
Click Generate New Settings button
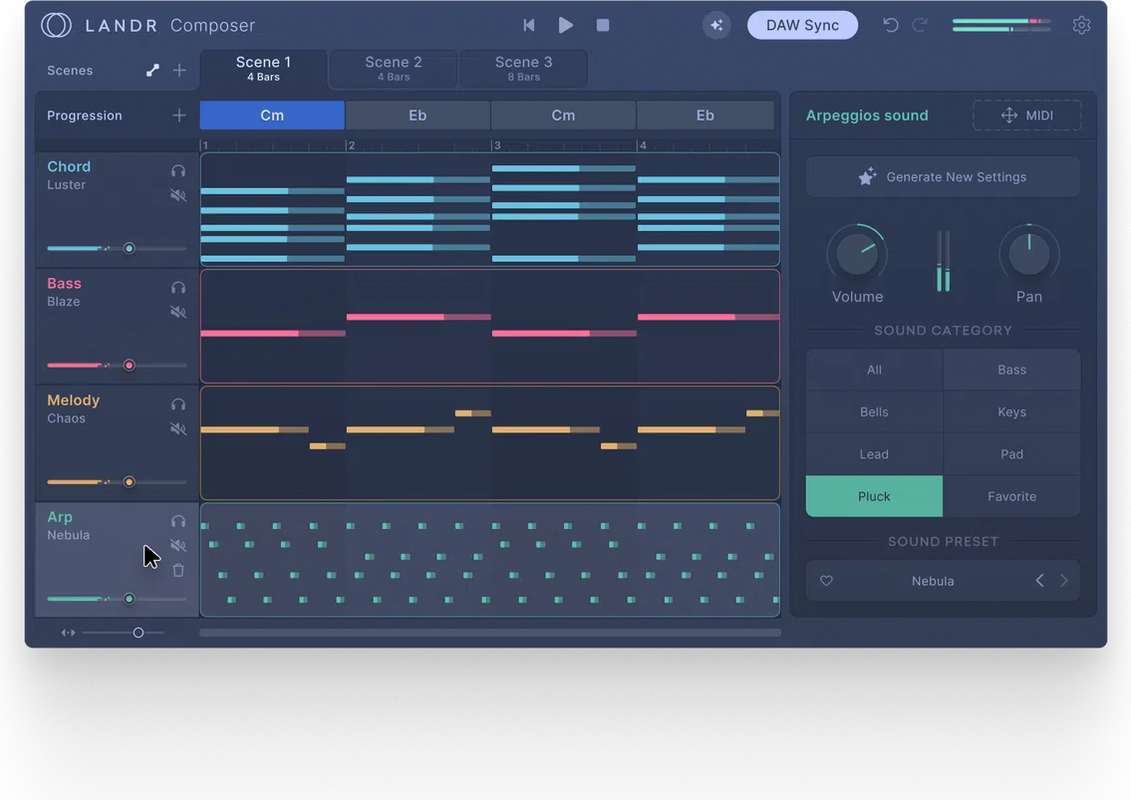coord(942,177)
